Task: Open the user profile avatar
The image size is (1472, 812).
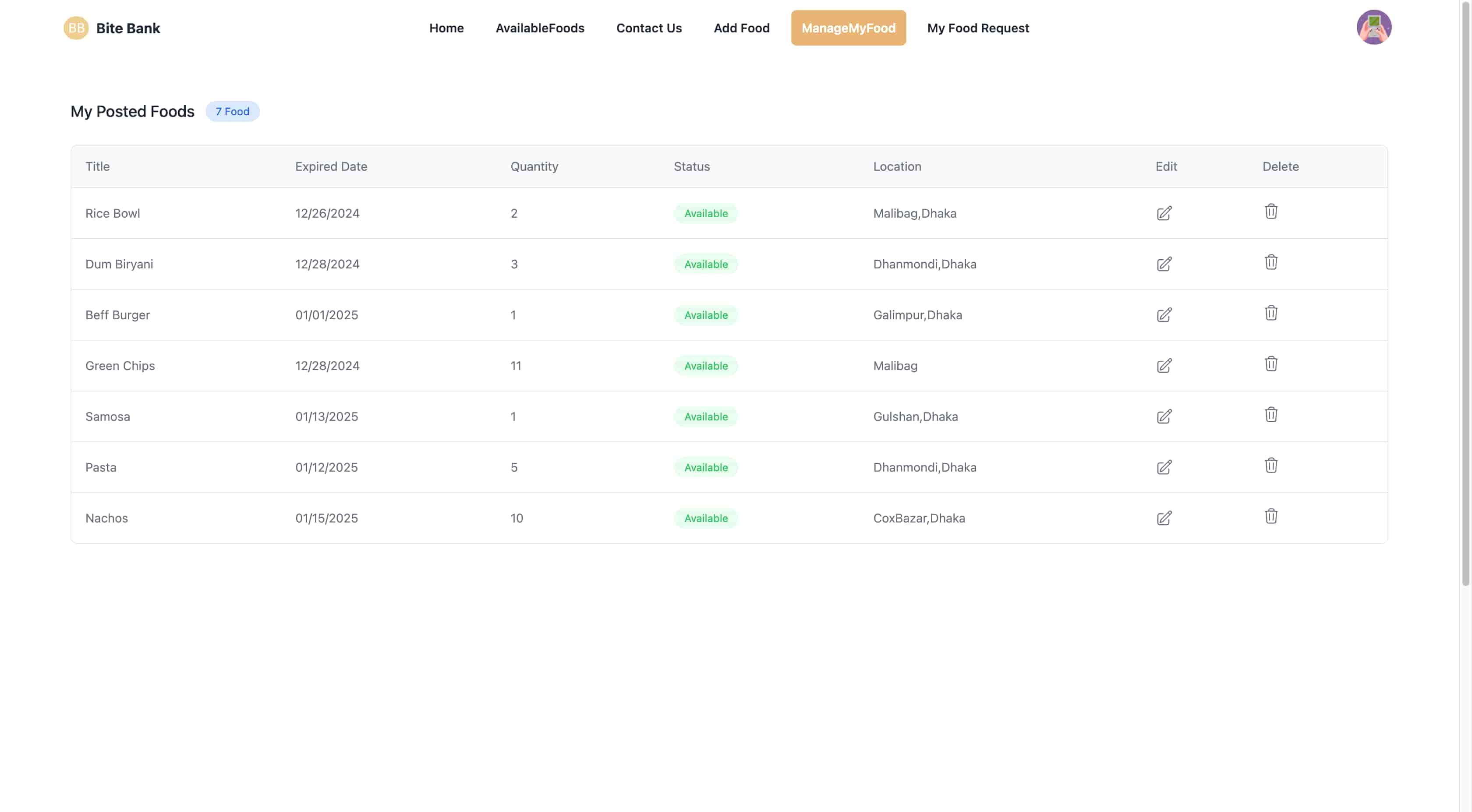Action: click(x=1374, y=28)
